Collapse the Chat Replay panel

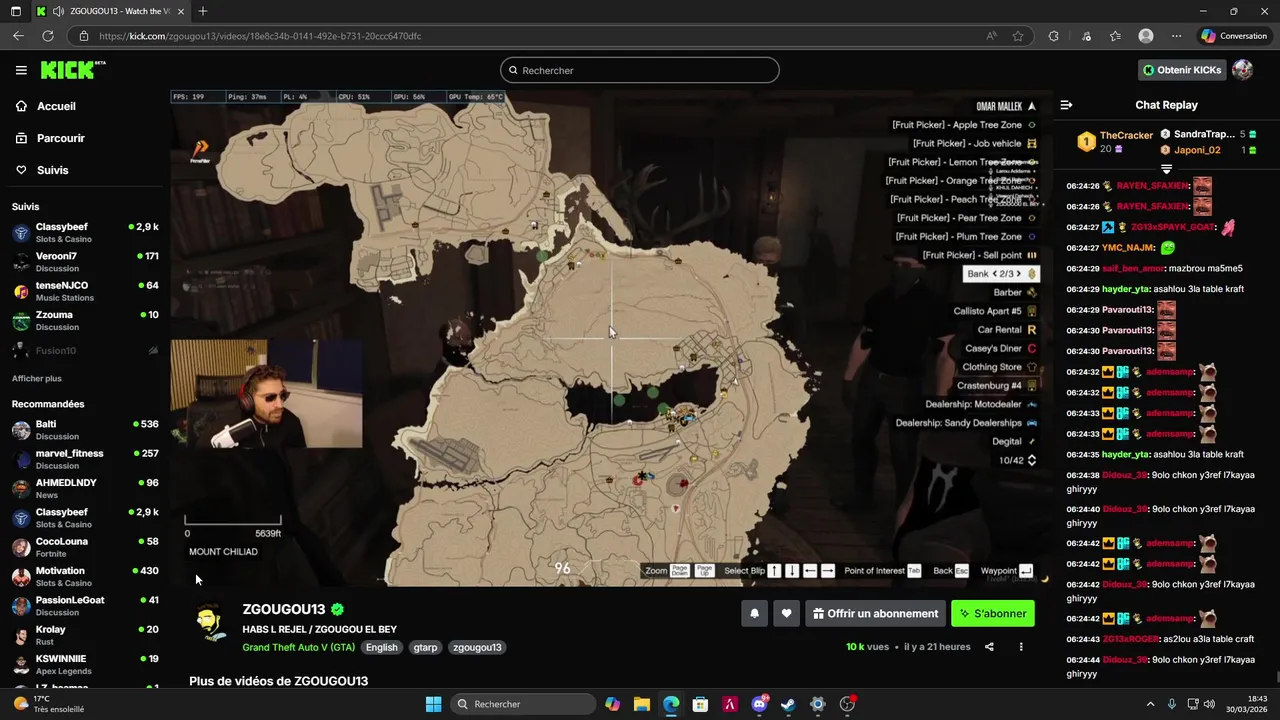[1066, 105]
